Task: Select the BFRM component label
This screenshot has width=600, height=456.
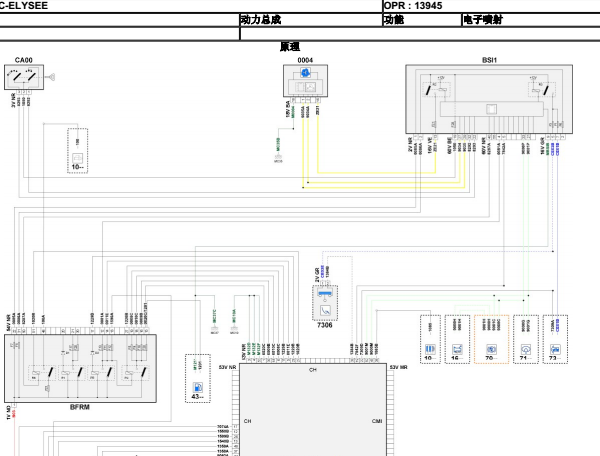Action: [80, 407]
